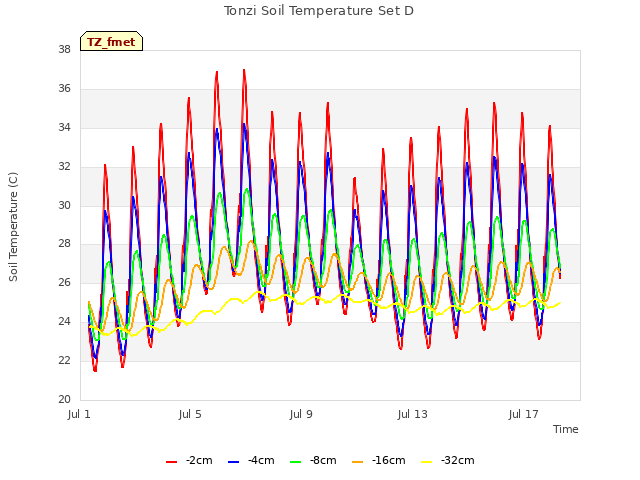Click the TZ_fmet label box
Viewport: 640px width, 480px height.
tap(111, 41)
